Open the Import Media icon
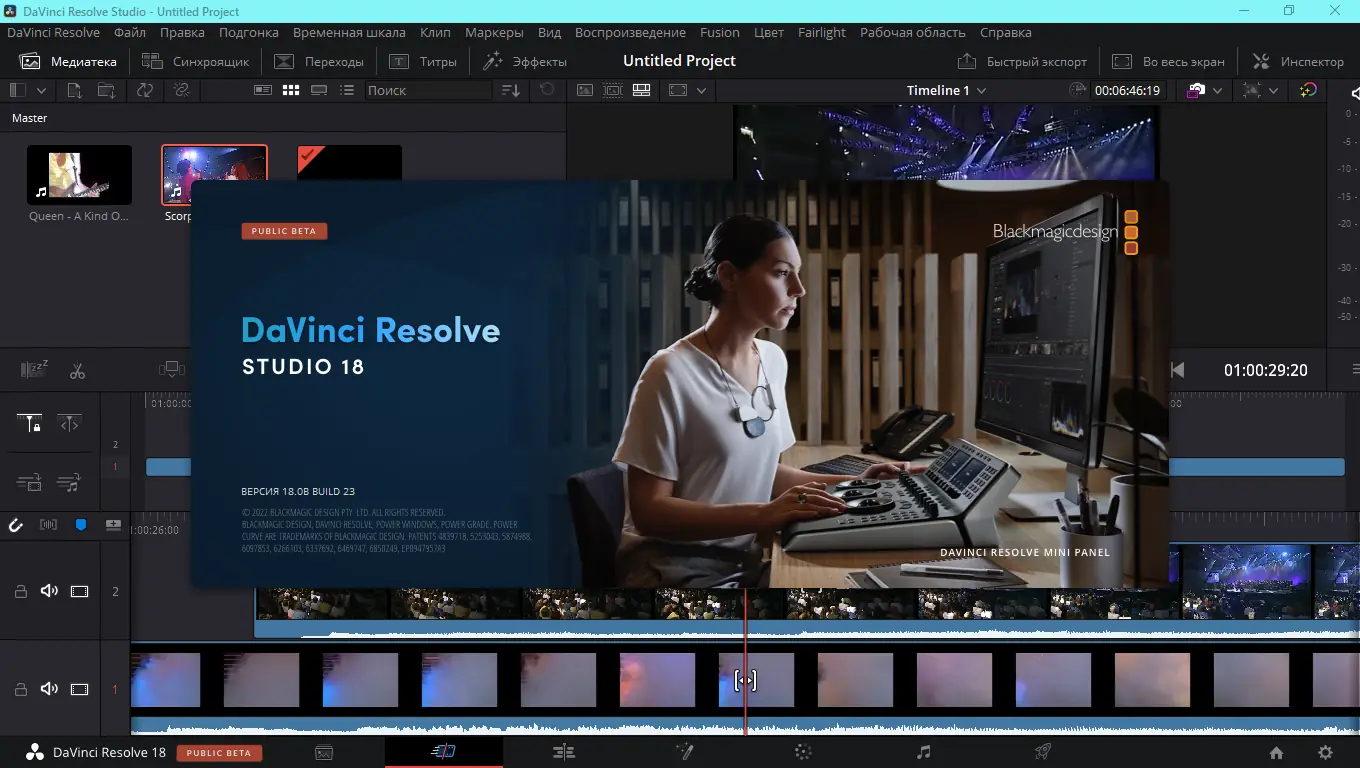Screen dimensions: 1360x768 tap(74, 90)
